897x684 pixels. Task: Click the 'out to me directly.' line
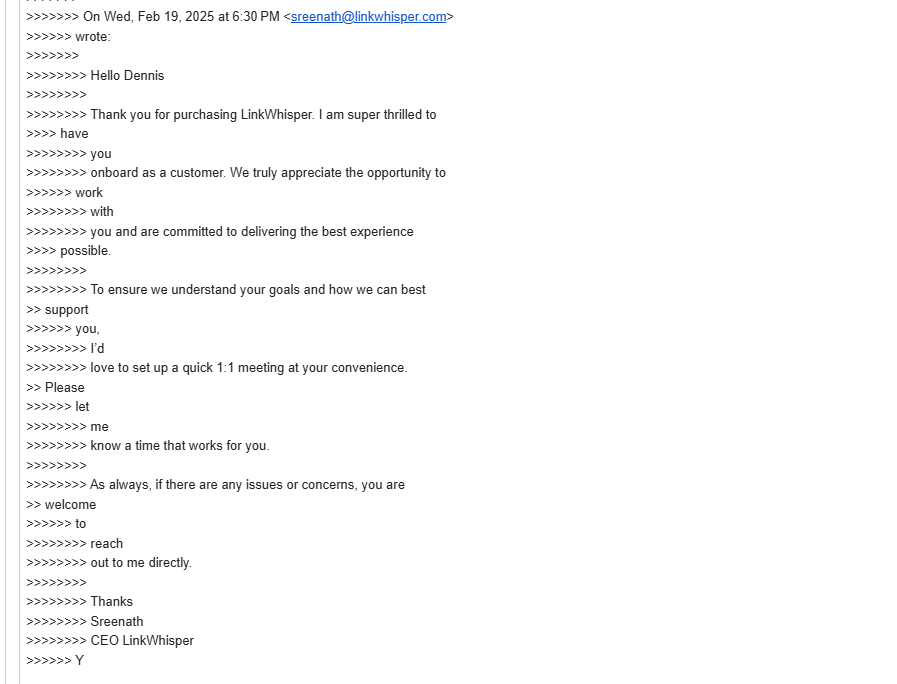(x=140, y=563)
